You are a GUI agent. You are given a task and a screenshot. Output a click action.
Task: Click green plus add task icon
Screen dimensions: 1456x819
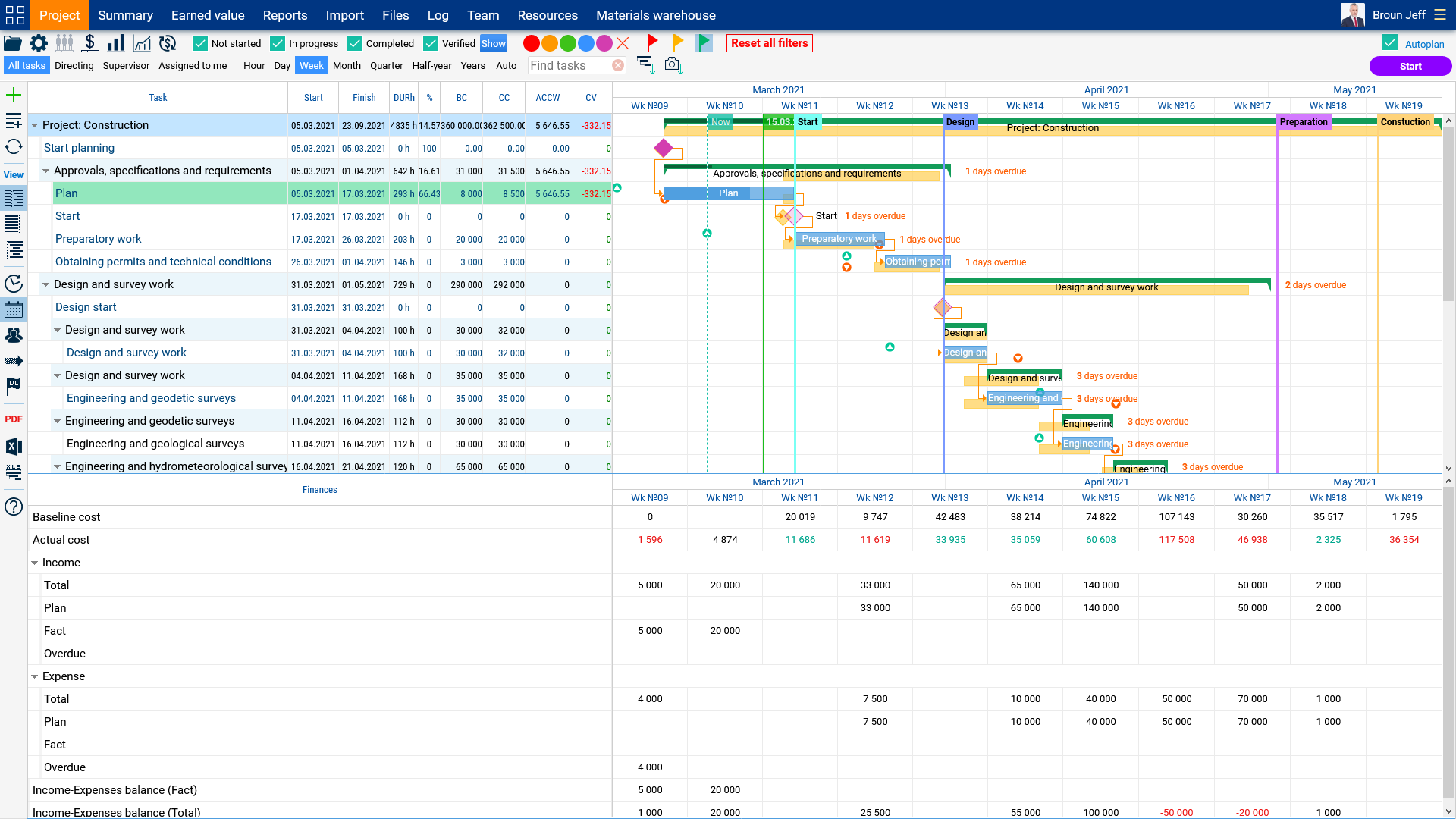(x=14, y=96)
